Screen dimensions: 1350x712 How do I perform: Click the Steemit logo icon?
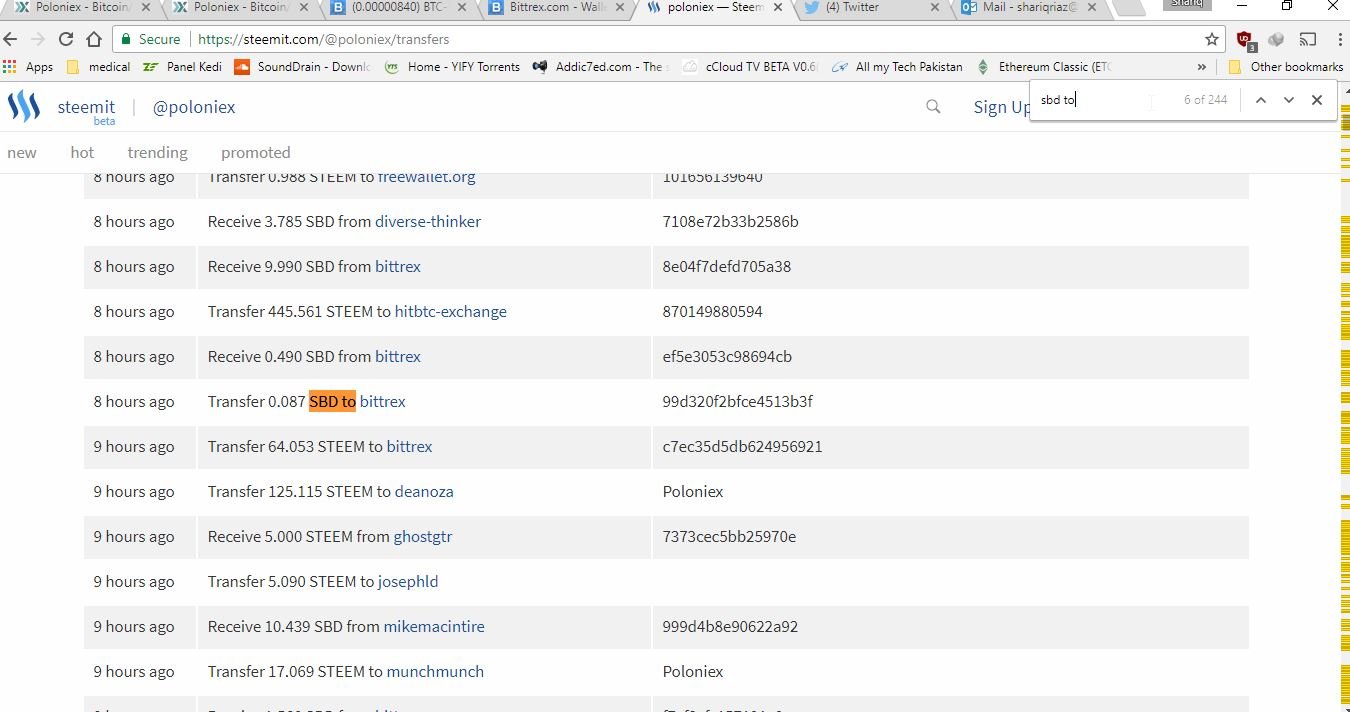pos(23,106)
